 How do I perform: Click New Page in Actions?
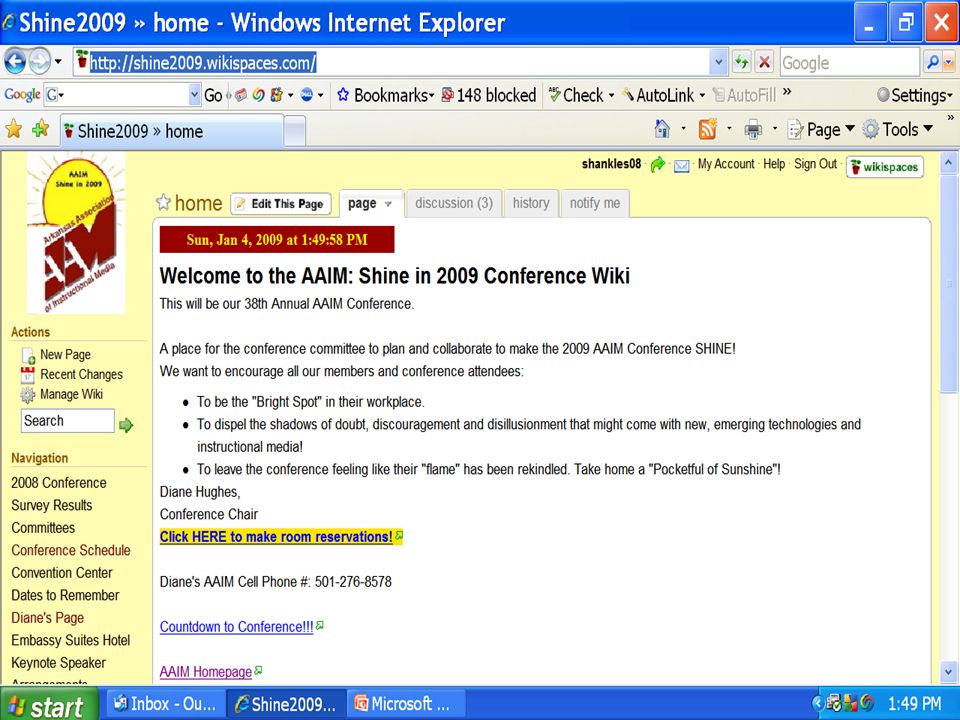point(65,354)
